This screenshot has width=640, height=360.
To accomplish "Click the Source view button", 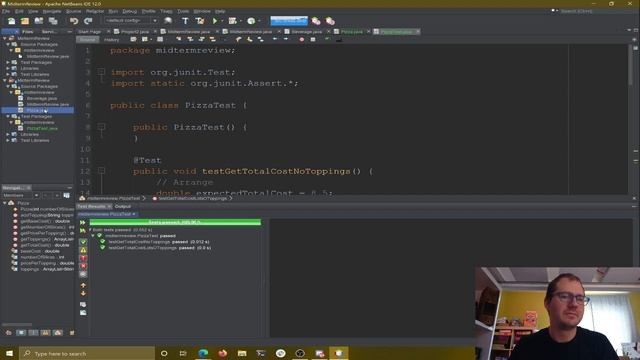I will (x=87, y=40).
